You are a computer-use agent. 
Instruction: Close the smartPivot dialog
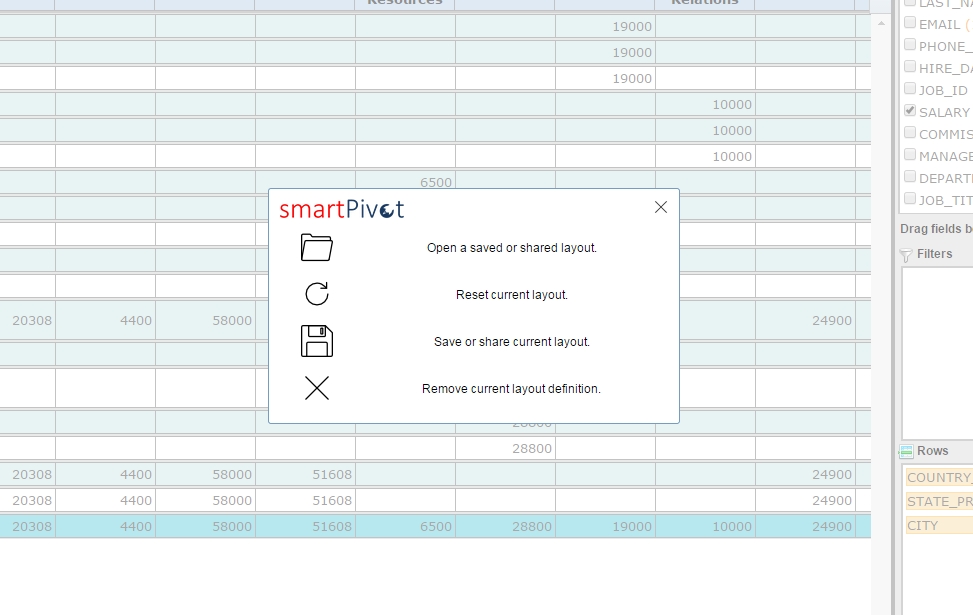tap(660, 207)
